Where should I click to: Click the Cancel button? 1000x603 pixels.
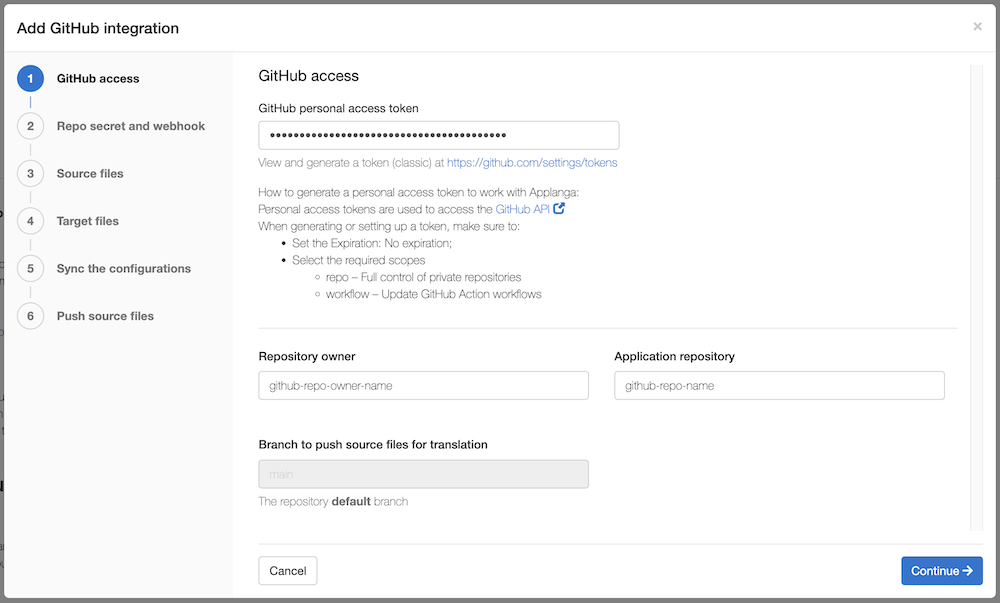pos(288,571)
